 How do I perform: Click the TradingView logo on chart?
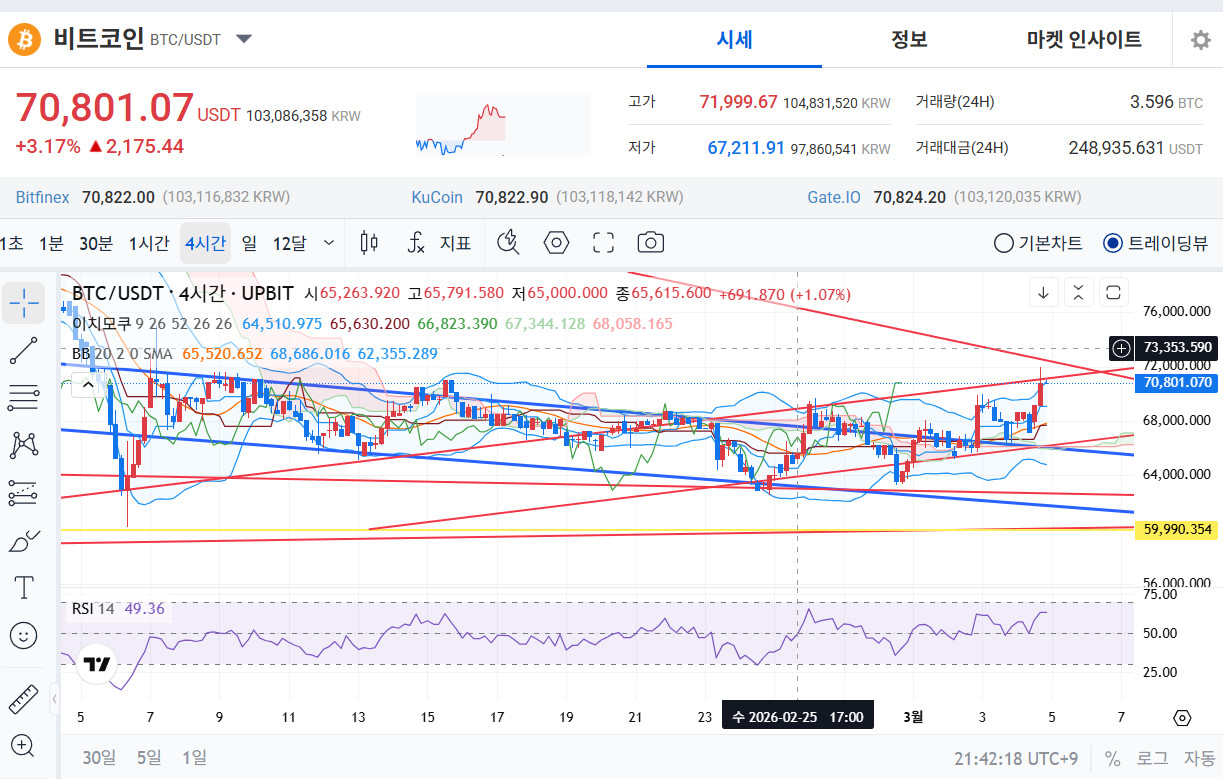point(97,664)
